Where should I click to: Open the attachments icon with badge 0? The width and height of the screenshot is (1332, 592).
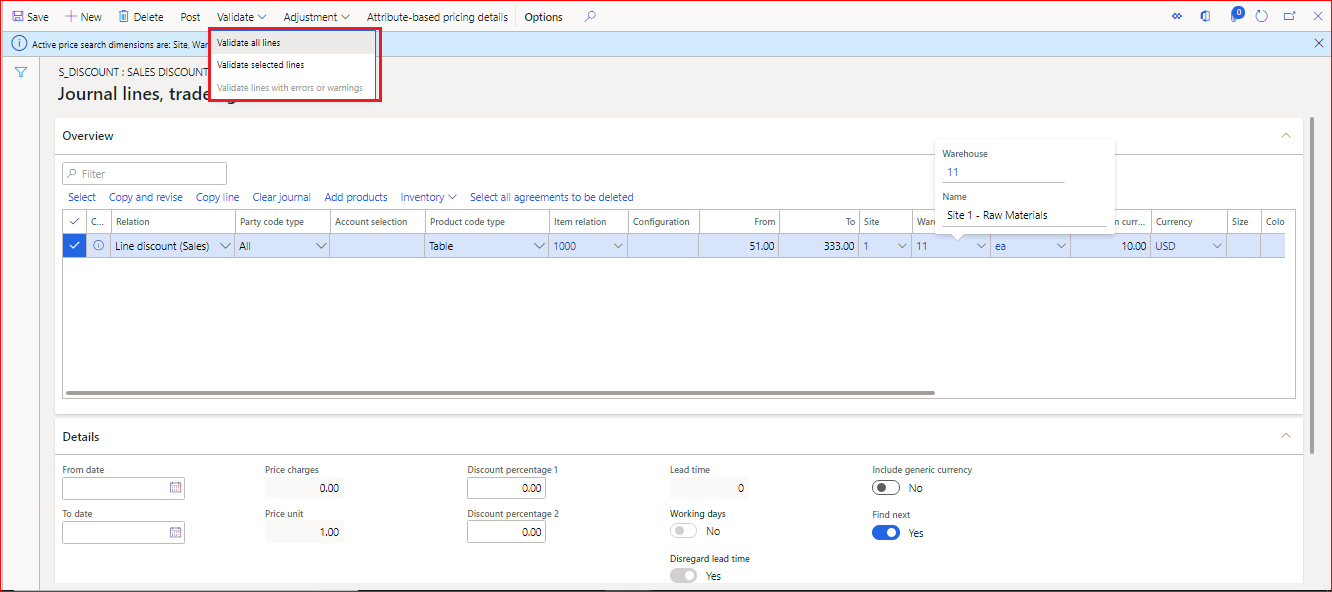[1236, 15]
